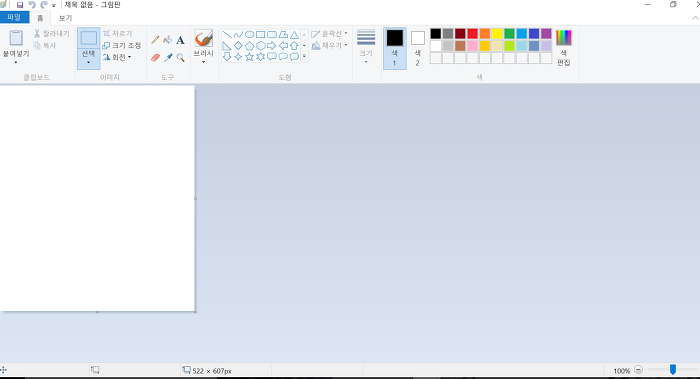This screenshot has width=700, height=379.
Task: Click the Copy (복사) button
Action: tap(45, 46)
